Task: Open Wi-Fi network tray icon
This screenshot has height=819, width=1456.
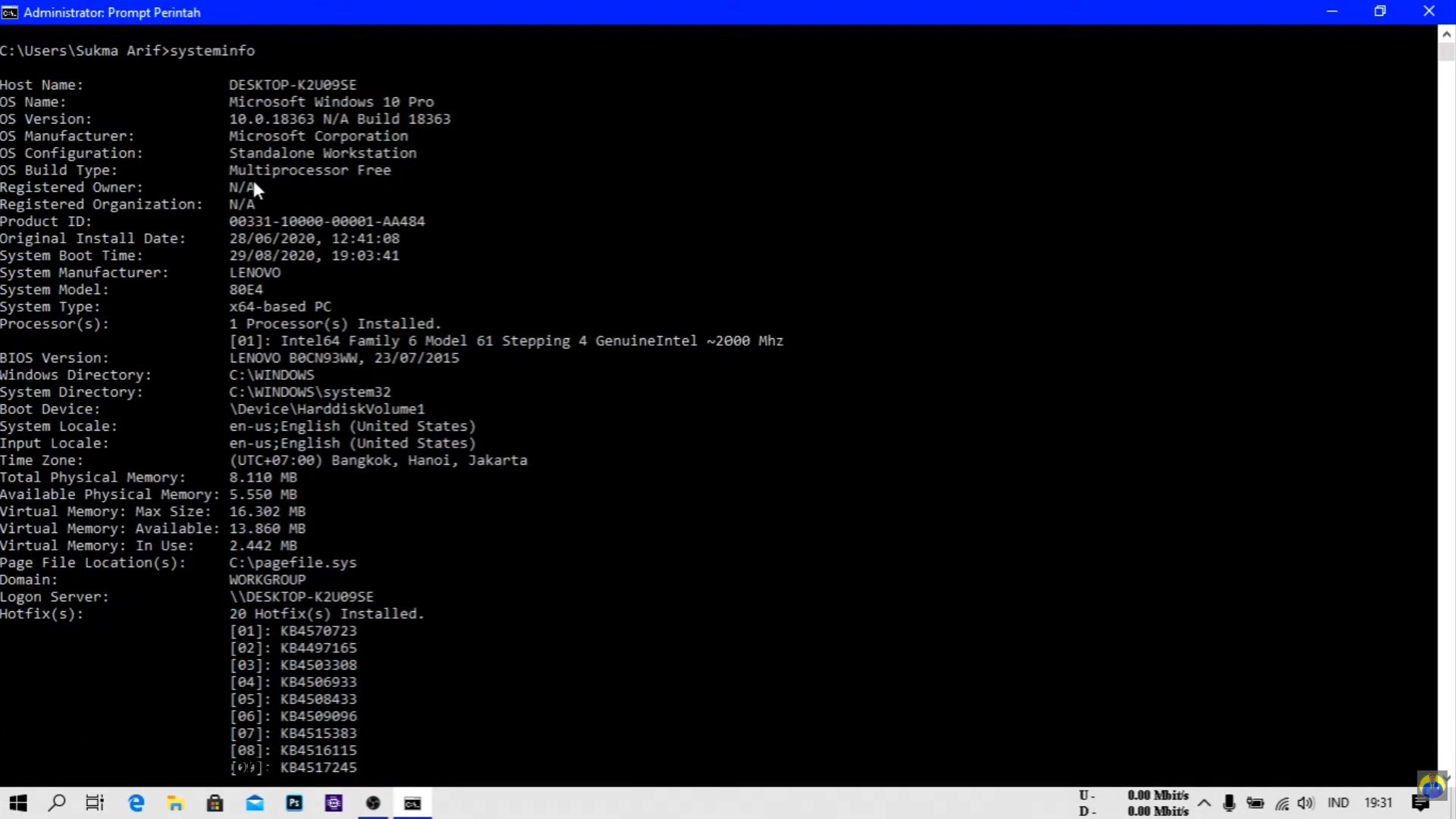Action: coord(1282,804)
